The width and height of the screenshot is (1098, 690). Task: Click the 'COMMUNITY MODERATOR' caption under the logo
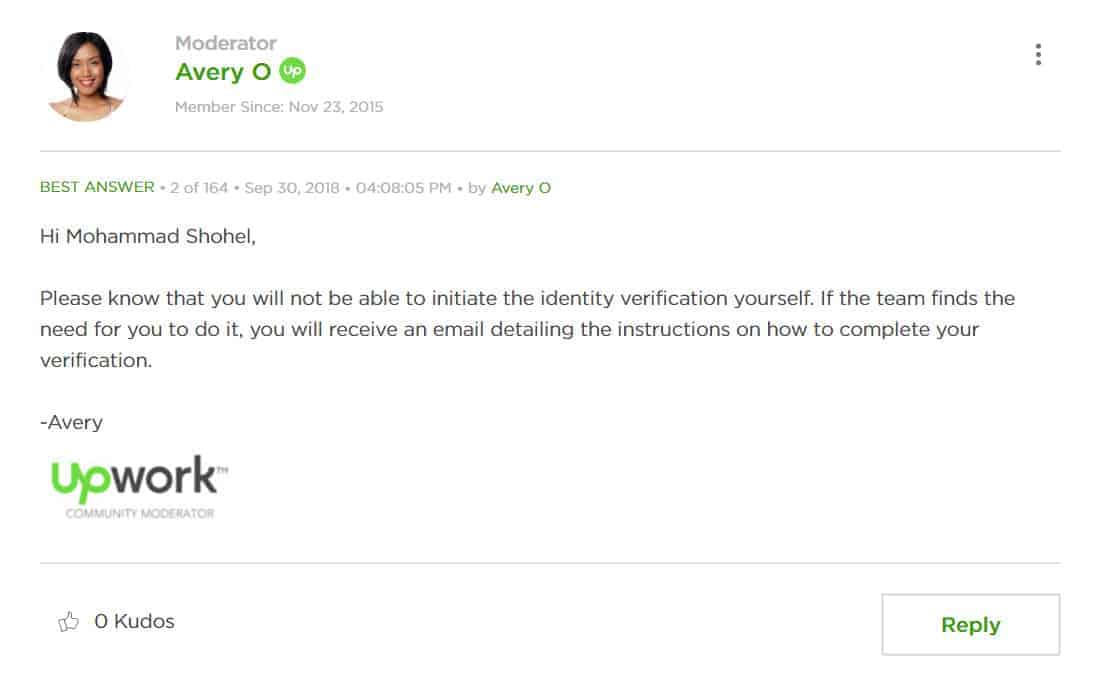[x=140, y=513]
